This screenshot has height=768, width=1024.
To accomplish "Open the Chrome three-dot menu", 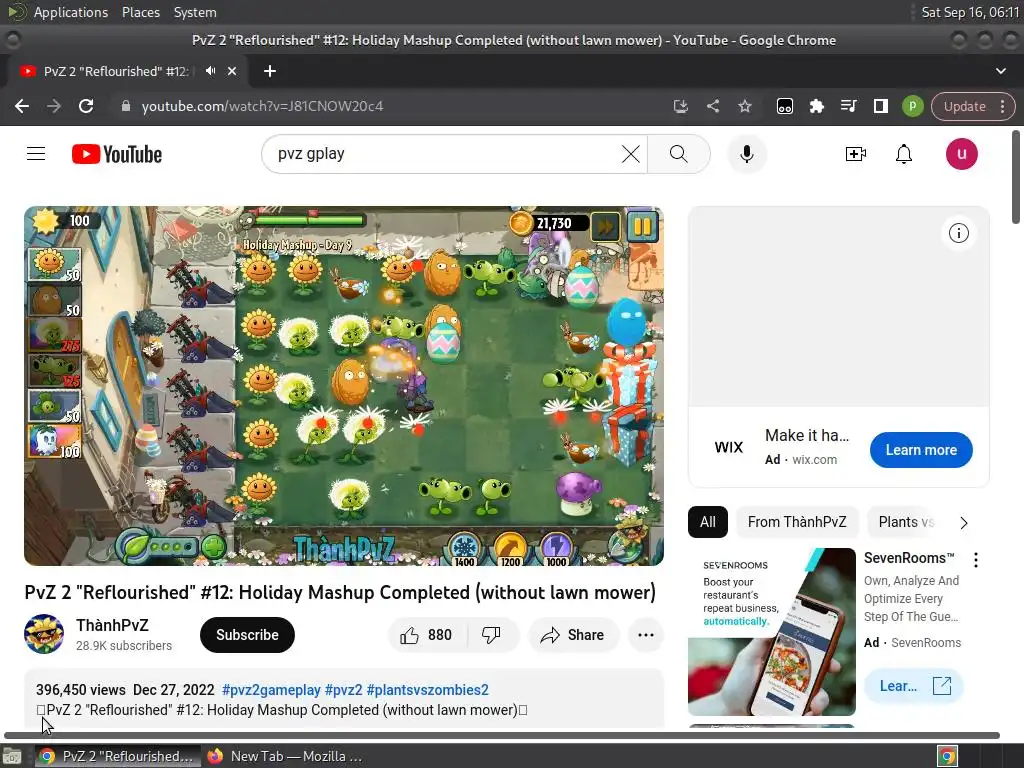I will click(x=1002, y=106).
